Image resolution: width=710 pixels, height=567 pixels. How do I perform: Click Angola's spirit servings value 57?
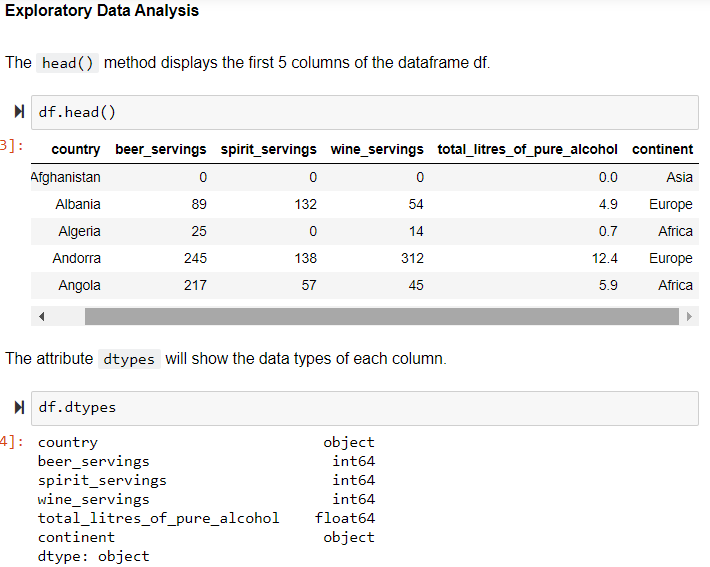309,285
